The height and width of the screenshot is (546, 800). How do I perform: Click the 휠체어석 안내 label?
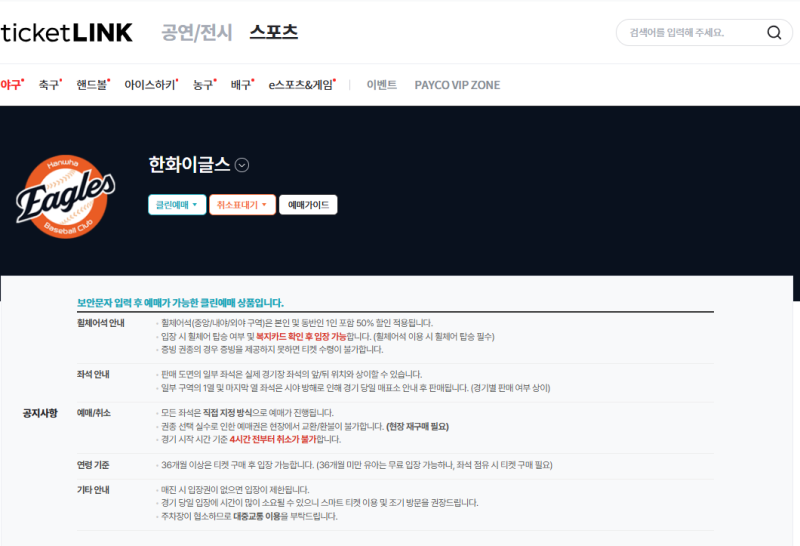point(101,323)
